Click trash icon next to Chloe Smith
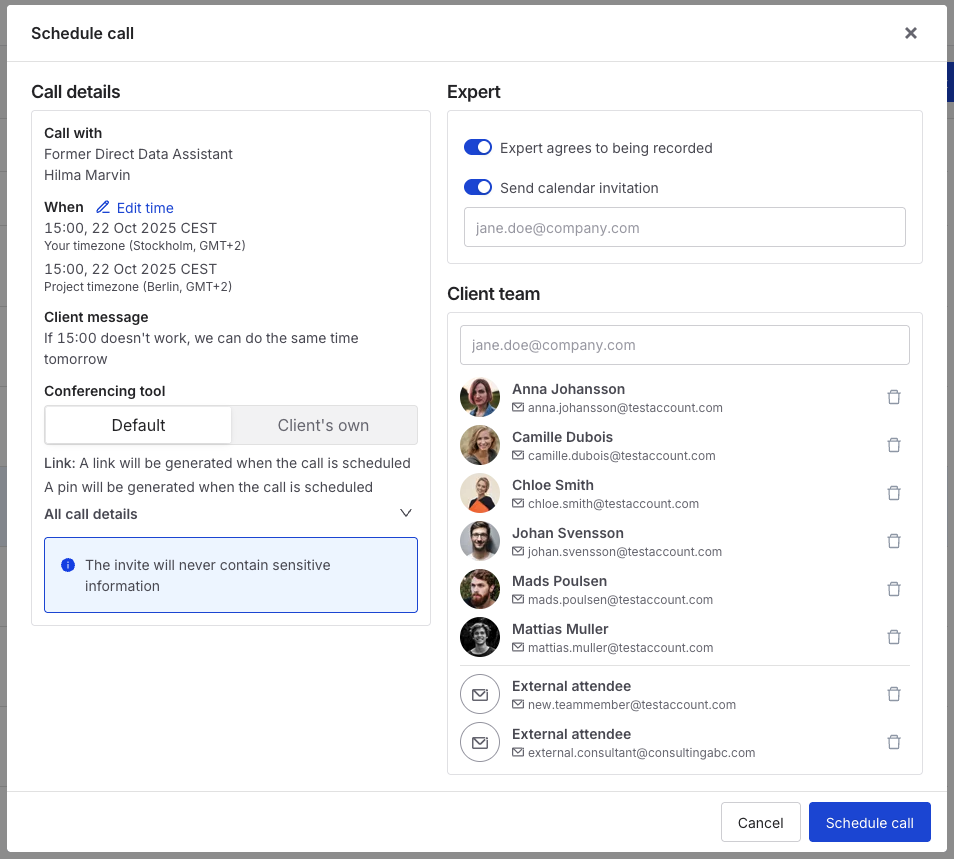Image resolution: width=954 pixels, height=859 pixels. click(894, 493)
